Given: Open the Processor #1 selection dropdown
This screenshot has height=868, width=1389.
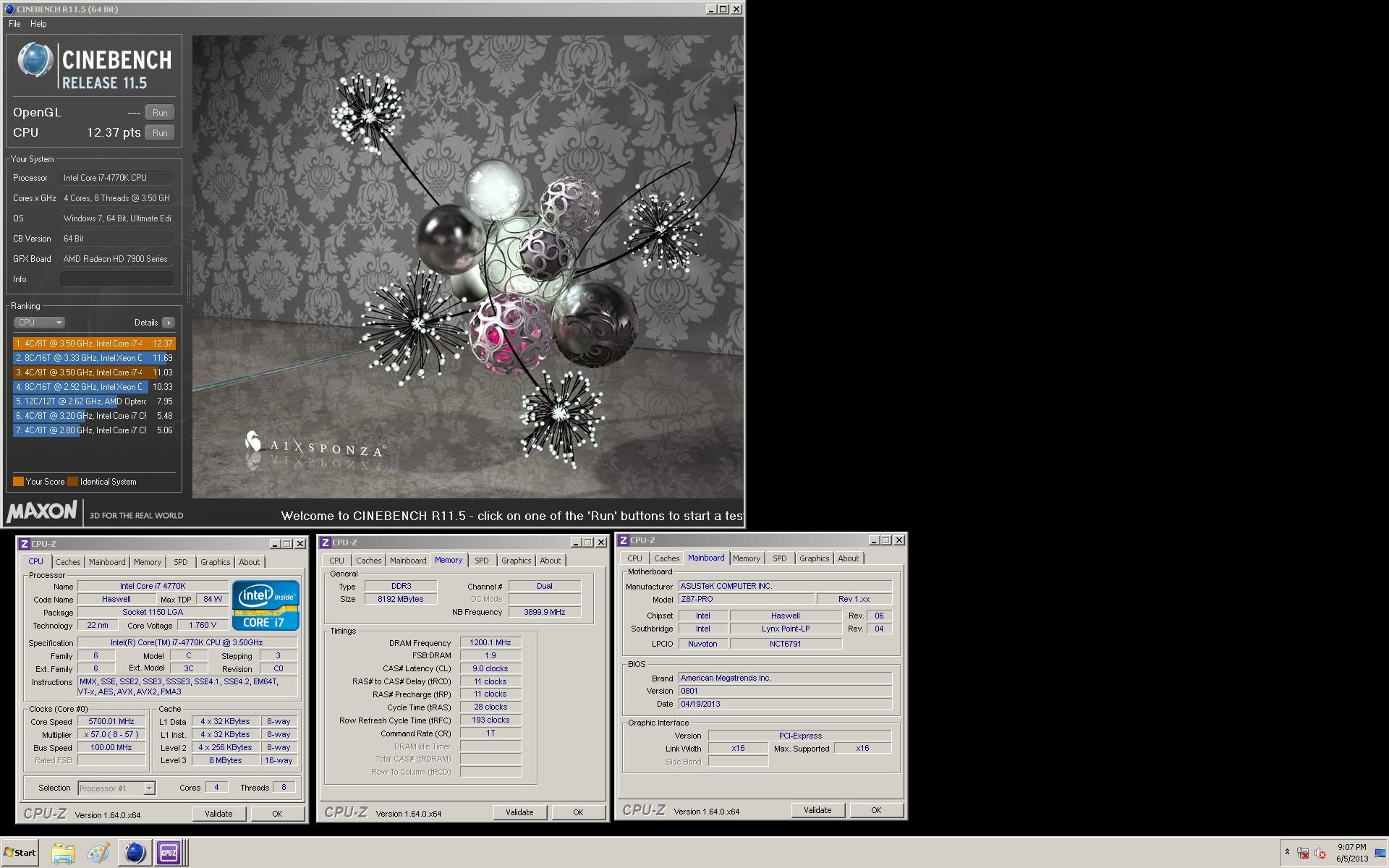Looking at the screenshot, I should click(x=116, y=788).
